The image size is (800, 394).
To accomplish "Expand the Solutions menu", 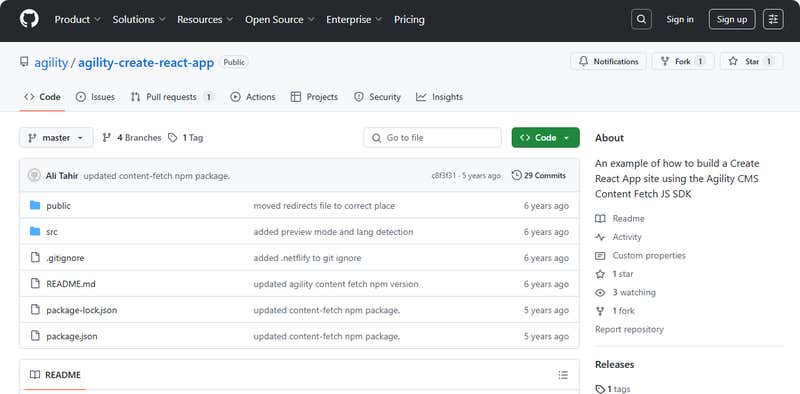I will 139,19.
